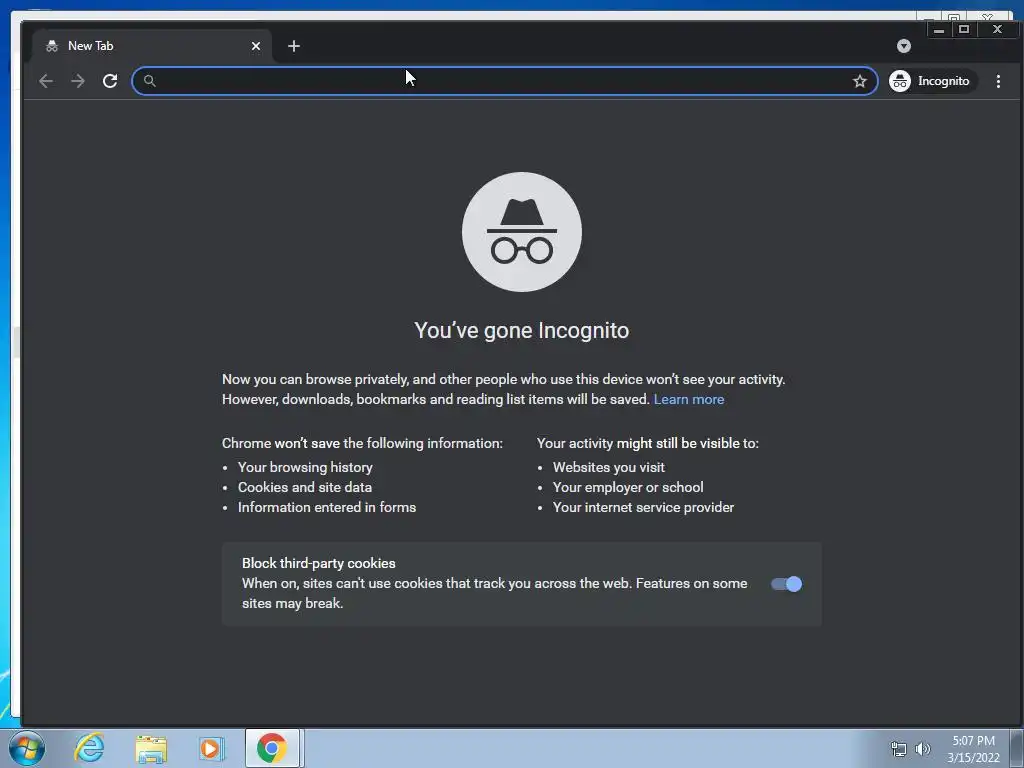Maximize the Chrome window

point(963,29)
